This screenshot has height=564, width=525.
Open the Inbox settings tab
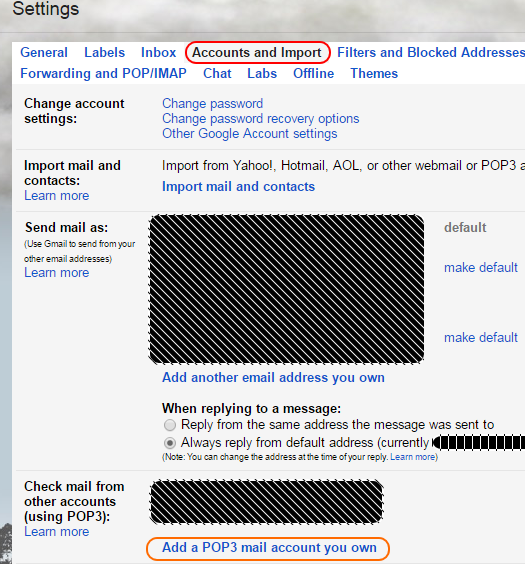159,53
